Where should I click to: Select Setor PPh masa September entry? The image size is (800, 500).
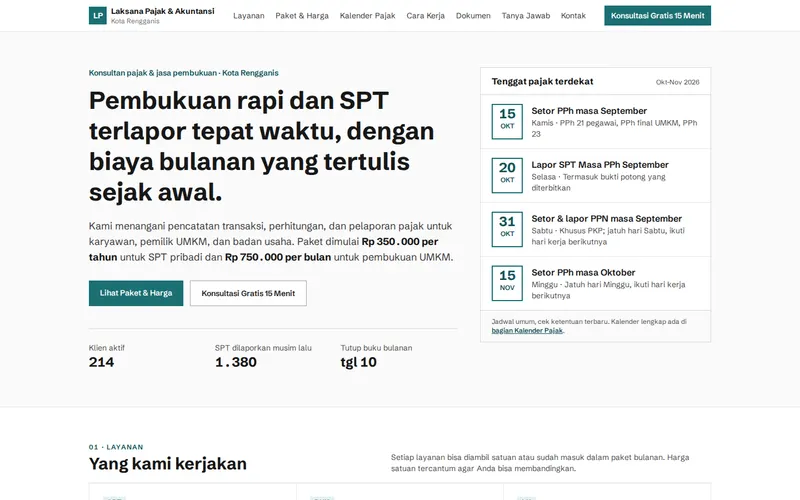click(595, 122)
